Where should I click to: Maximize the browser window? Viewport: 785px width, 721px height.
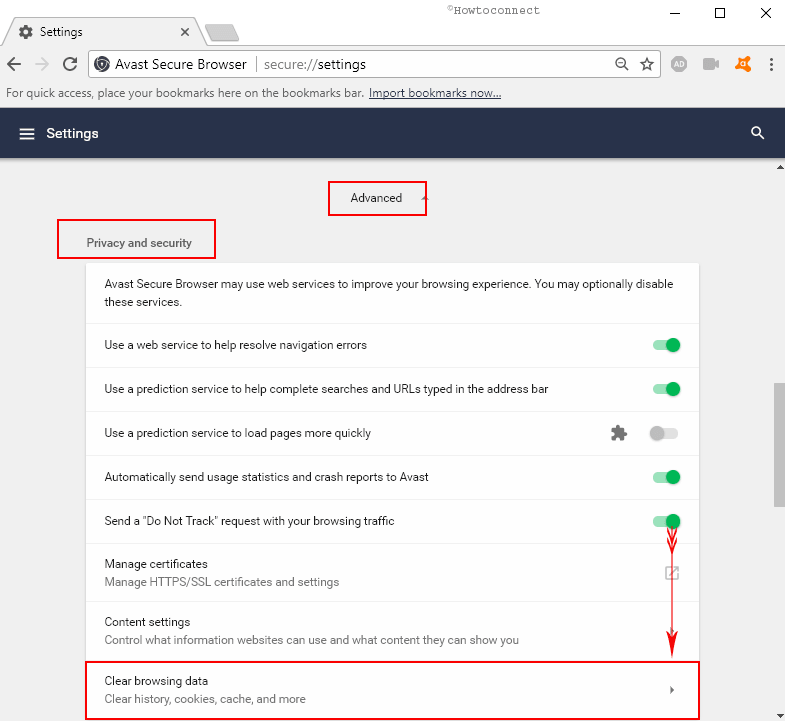720,13
